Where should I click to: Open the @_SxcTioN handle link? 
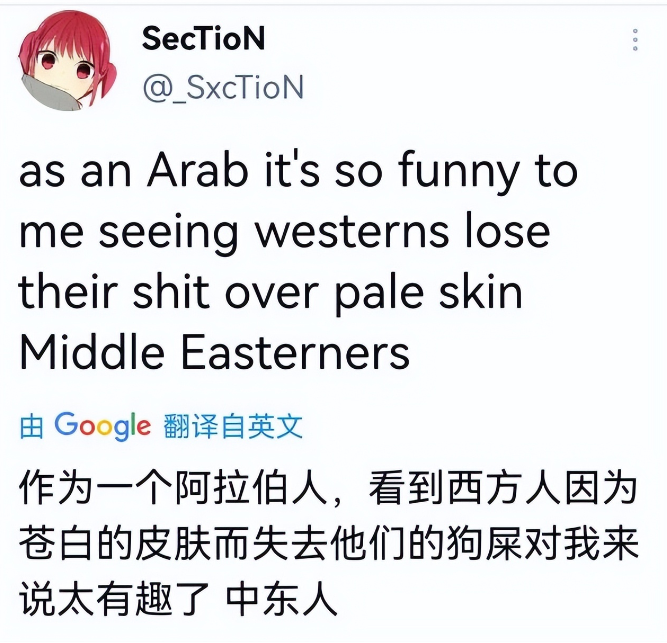(223, 88)
